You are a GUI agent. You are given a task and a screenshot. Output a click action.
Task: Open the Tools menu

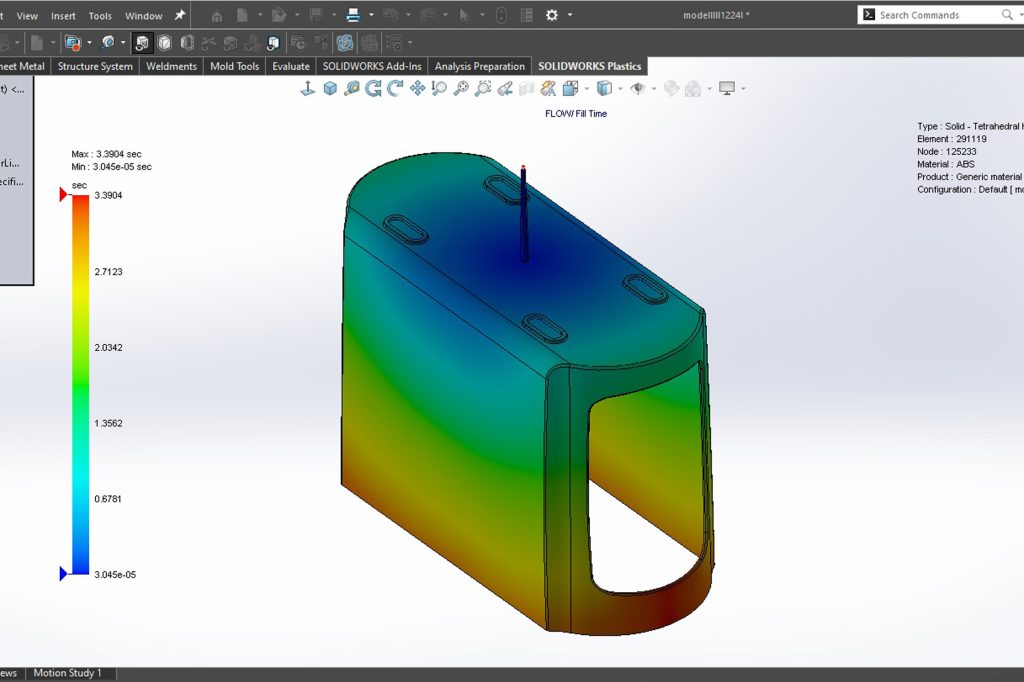(100, 16)
